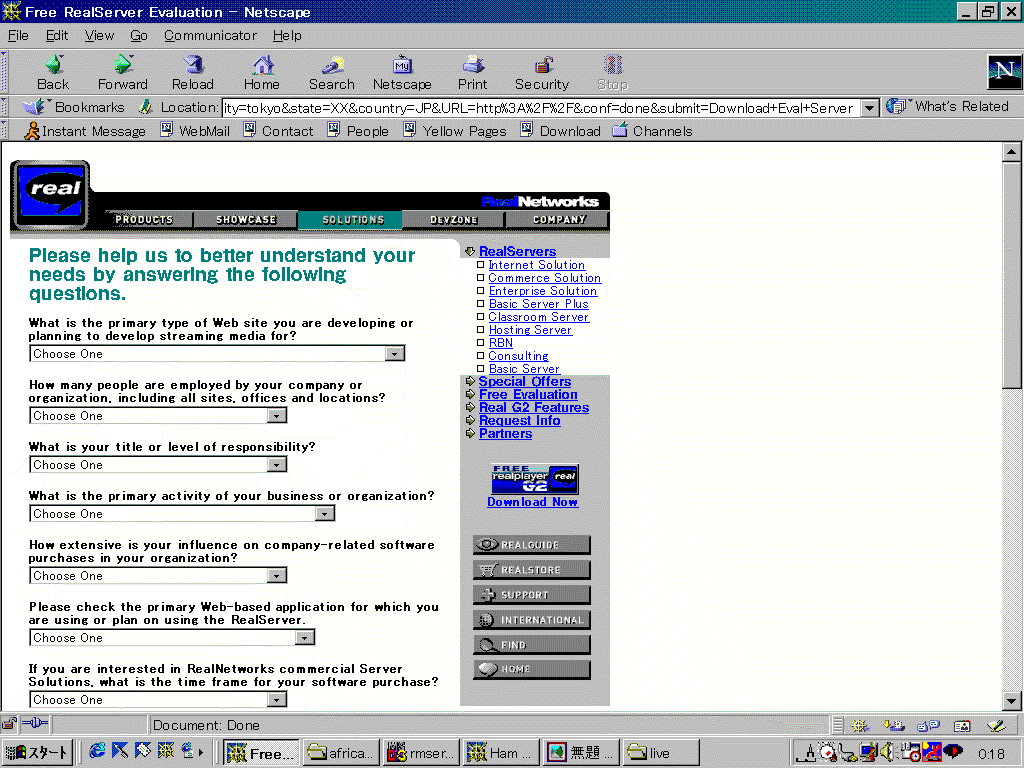Image resolution: width=1024 pixels, height=768 pixels.
Task: Click the SUPPORT sidebar button
Action: (532, 594)
